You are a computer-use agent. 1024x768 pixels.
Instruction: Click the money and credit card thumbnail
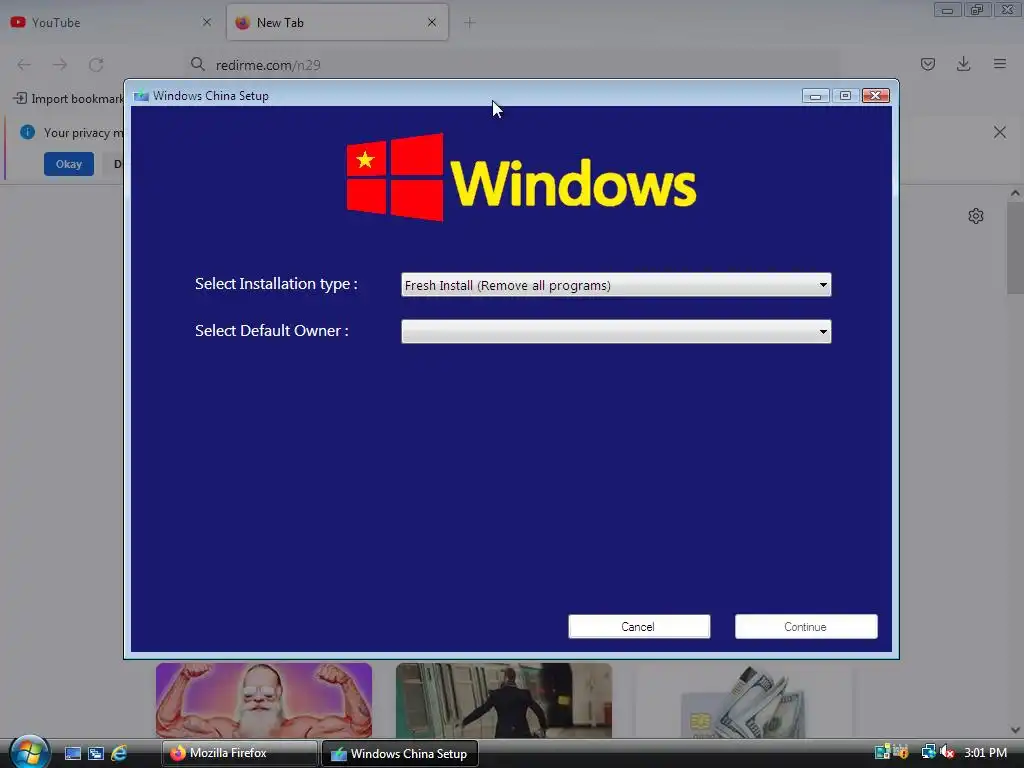point(743,700)
